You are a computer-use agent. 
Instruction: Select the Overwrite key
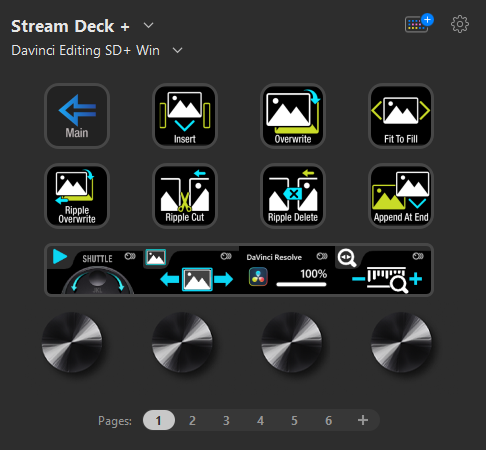tap(293, 116)
